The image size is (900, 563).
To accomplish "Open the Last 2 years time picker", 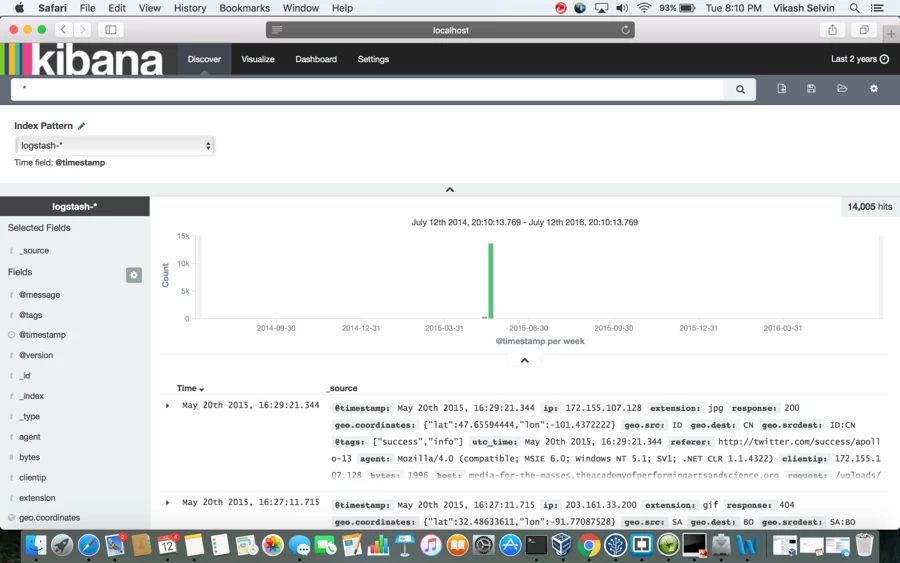I will tap(859, 59).
